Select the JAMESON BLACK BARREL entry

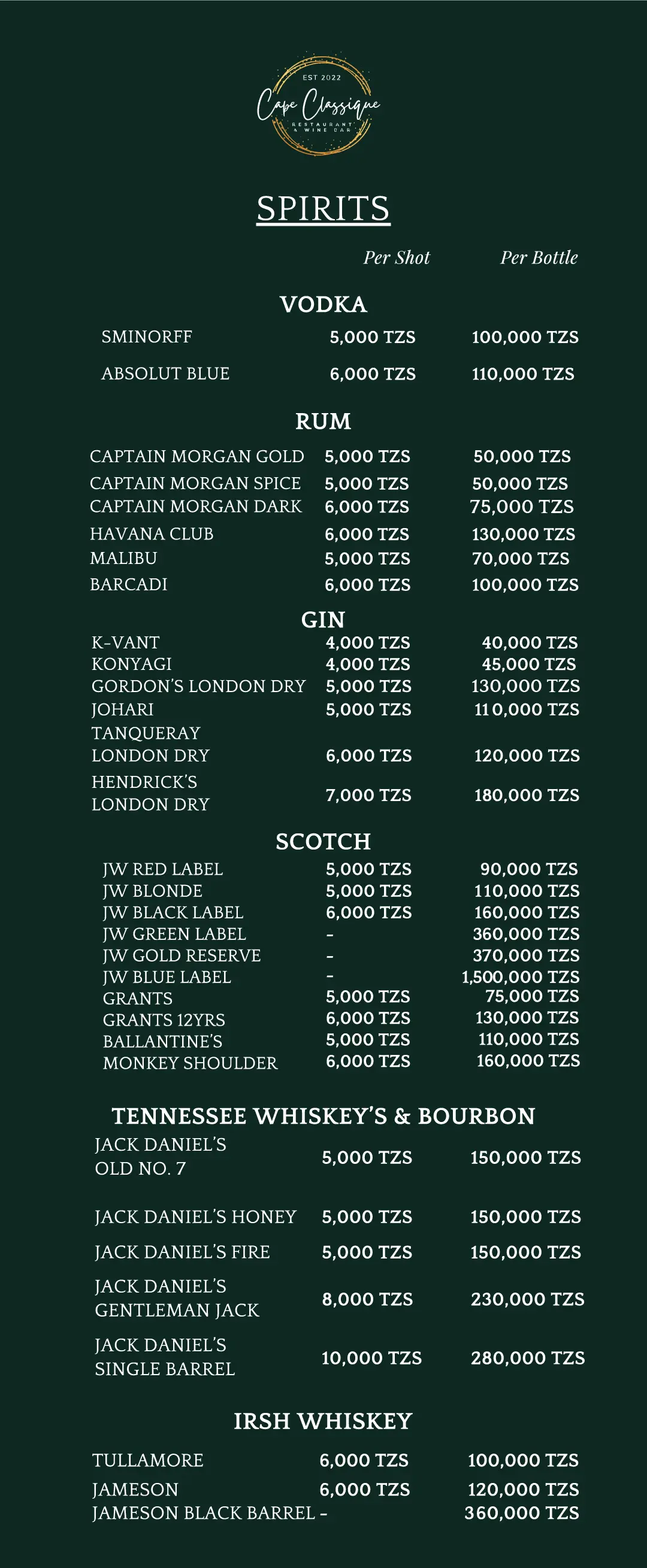coord(204,1512)
